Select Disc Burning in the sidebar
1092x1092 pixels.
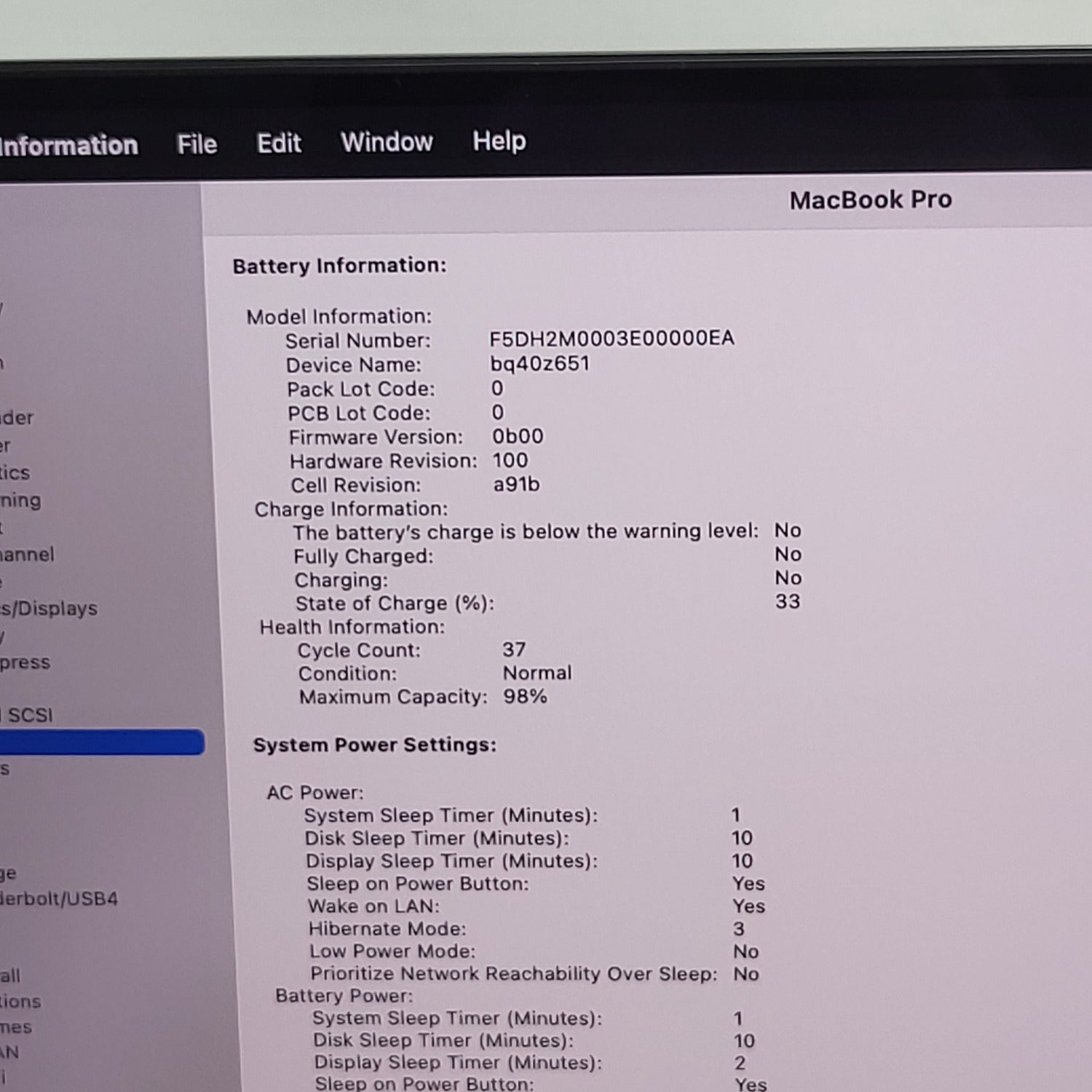pos(20,501)
